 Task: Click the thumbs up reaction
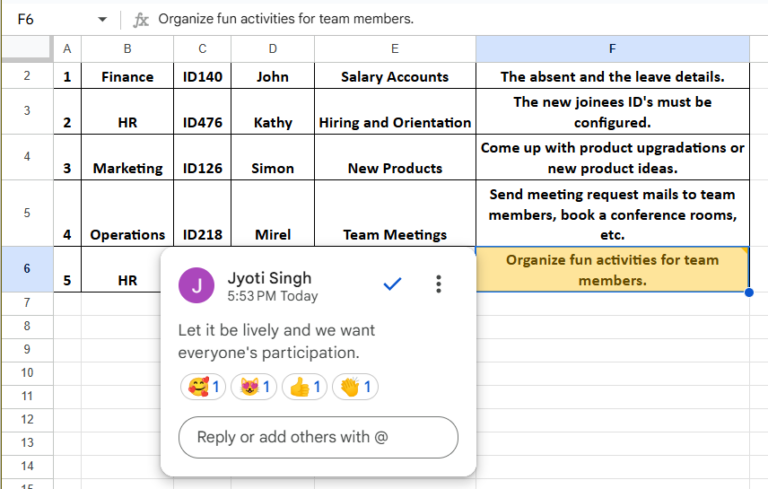click(x=304, y=387)
